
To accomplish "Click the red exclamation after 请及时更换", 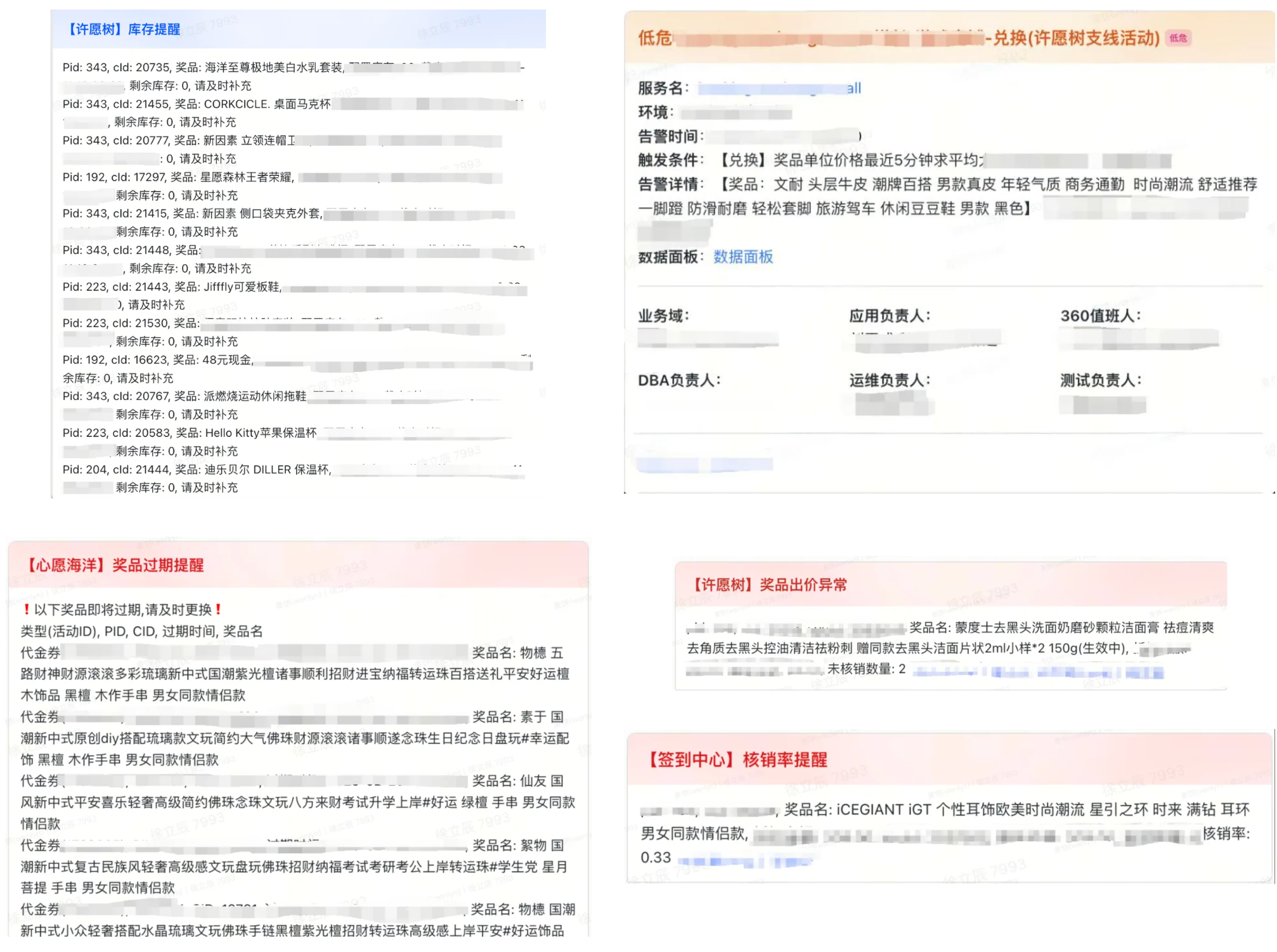I will click(218, 610).
